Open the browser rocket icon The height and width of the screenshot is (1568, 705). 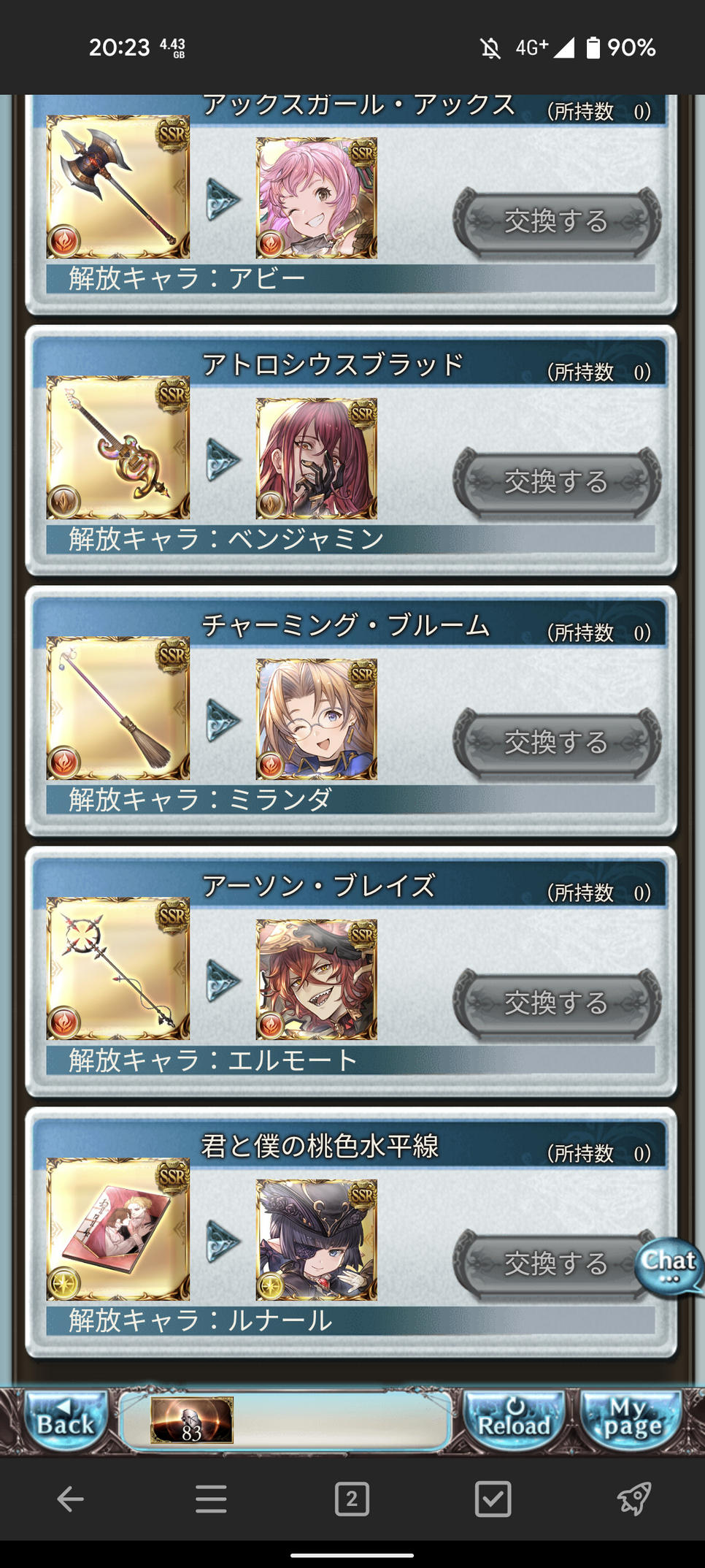click(633, 1499)
